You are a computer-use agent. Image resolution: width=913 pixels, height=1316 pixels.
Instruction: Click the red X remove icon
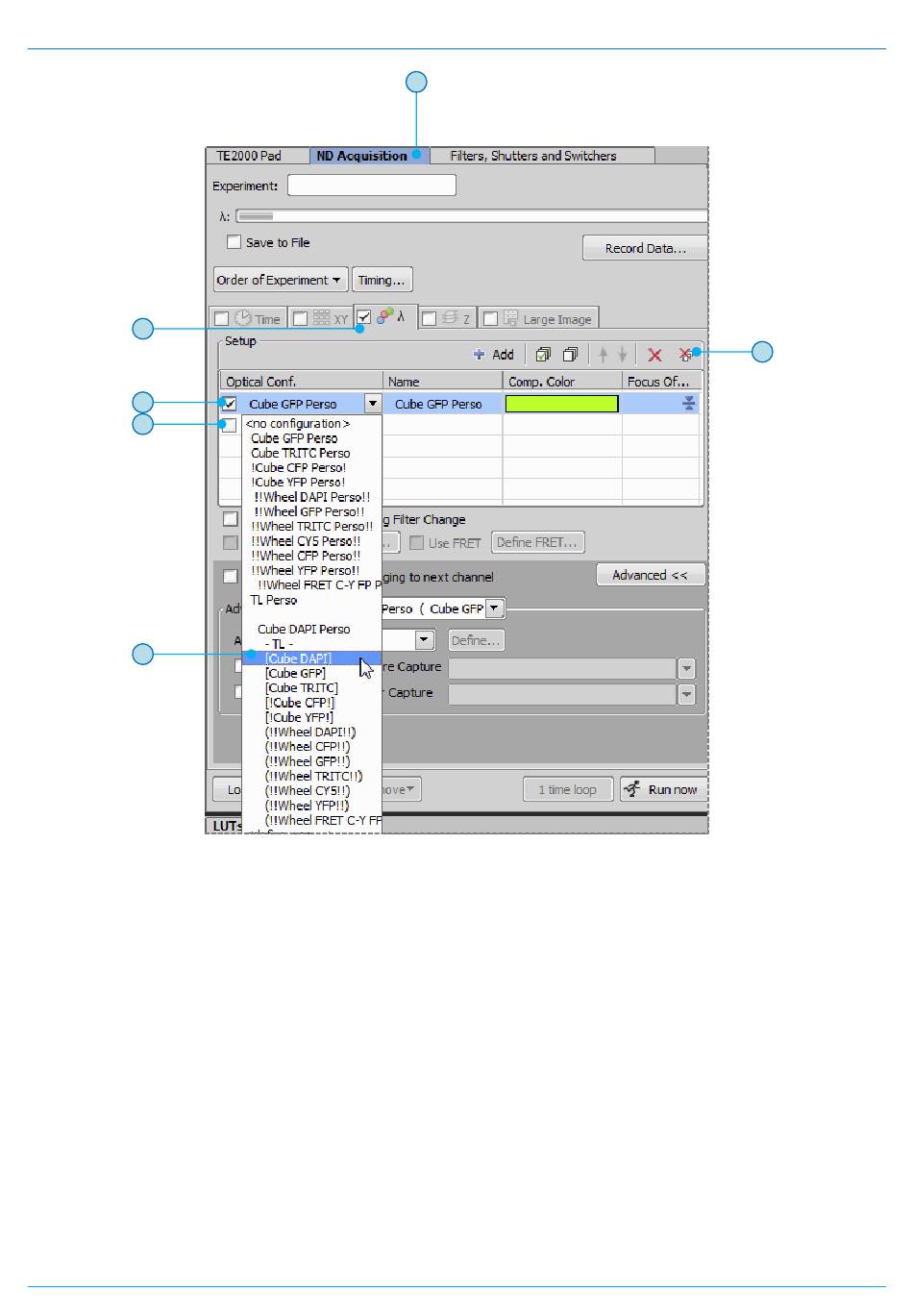[654, 355]
